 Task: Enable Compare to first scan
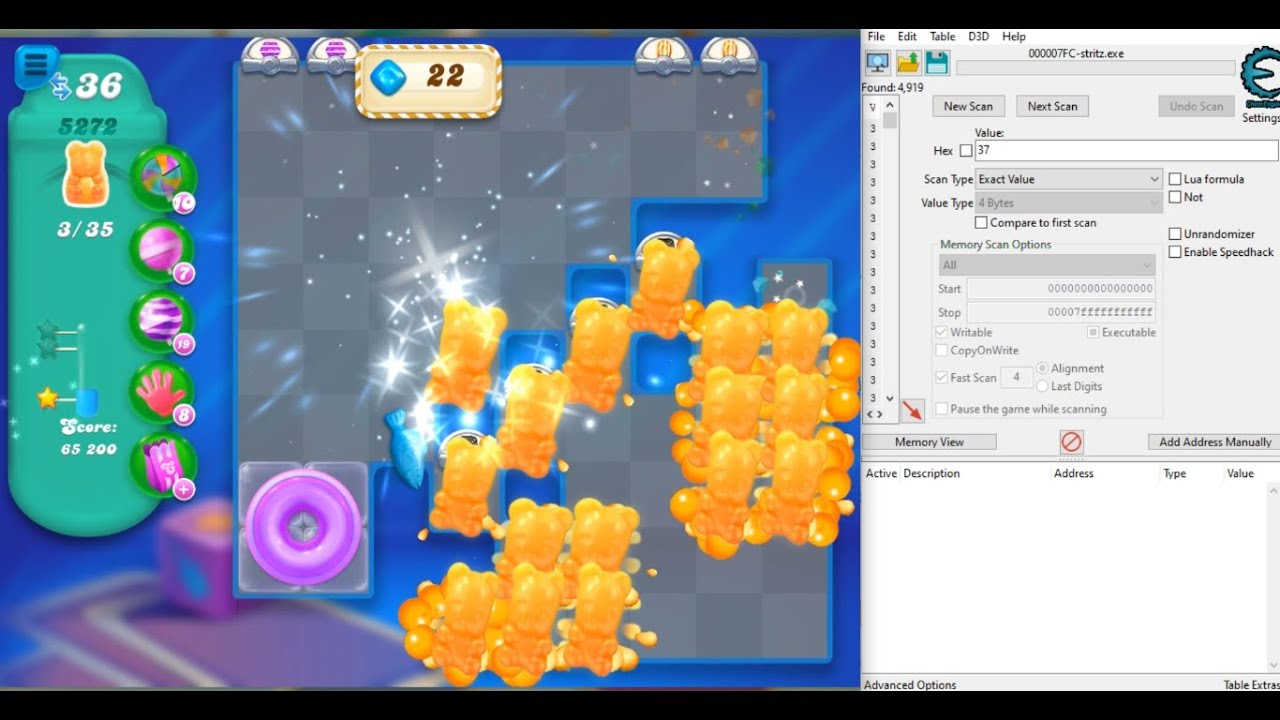click(981, 223)
